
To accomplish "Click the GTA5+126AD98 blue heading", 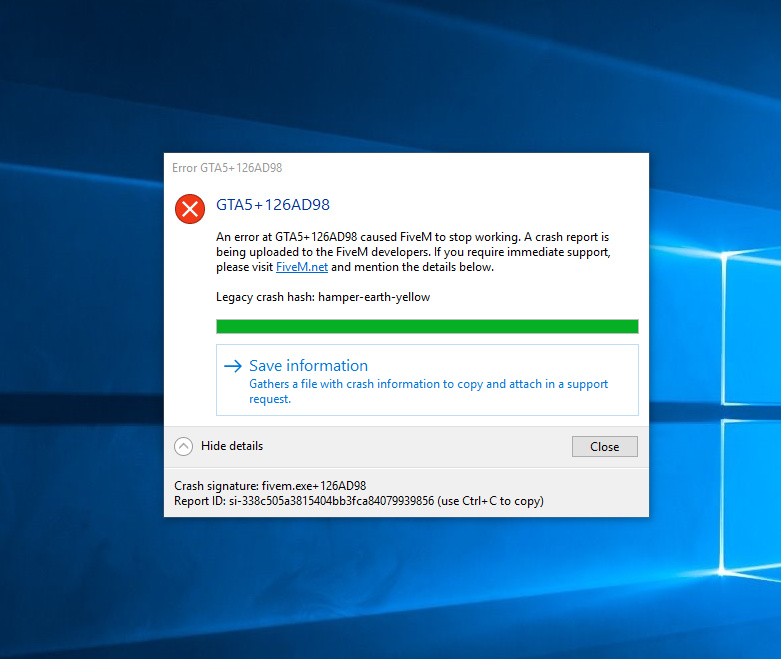I will click(x=273, y=205).
